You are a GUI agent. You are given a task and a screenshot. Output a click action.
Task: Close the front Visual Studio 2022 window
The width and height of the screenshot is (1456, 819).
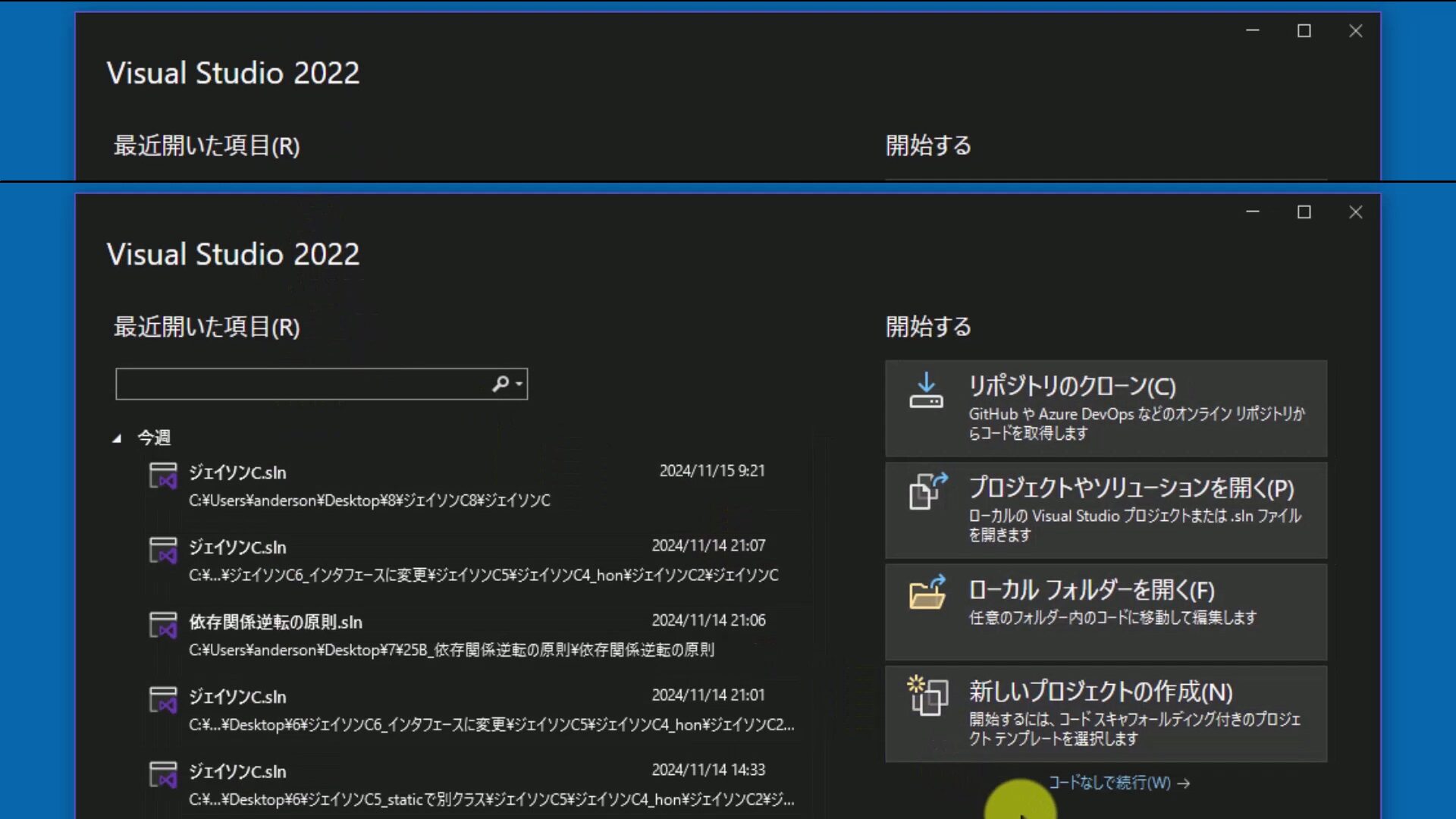[x=1356, y=212]
